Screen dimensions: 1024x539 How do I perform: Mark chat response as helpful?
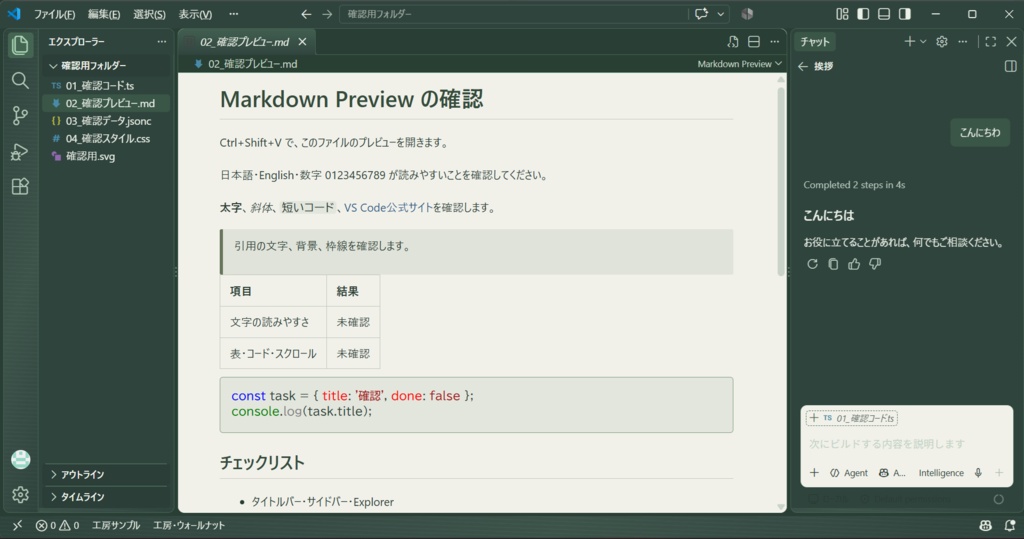tap(854, 264)
